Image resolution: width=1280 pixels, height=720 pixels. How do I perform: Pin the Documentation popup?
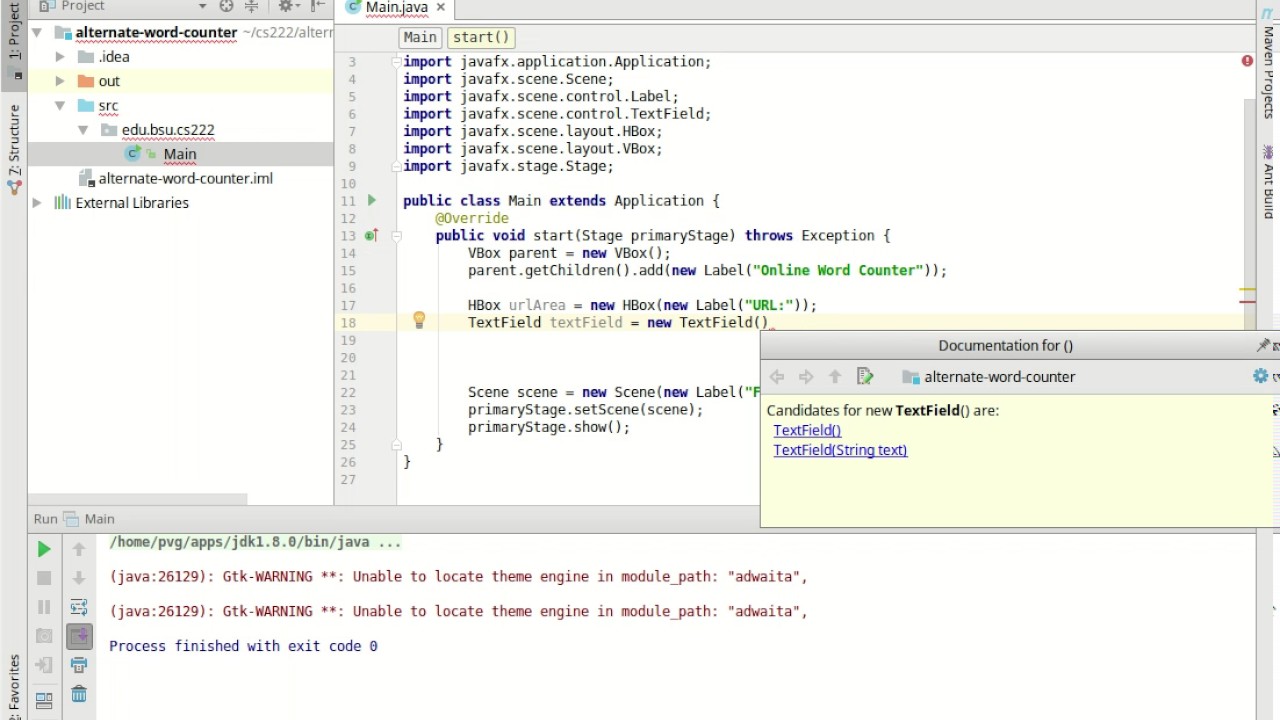[x=1263, y=345]
